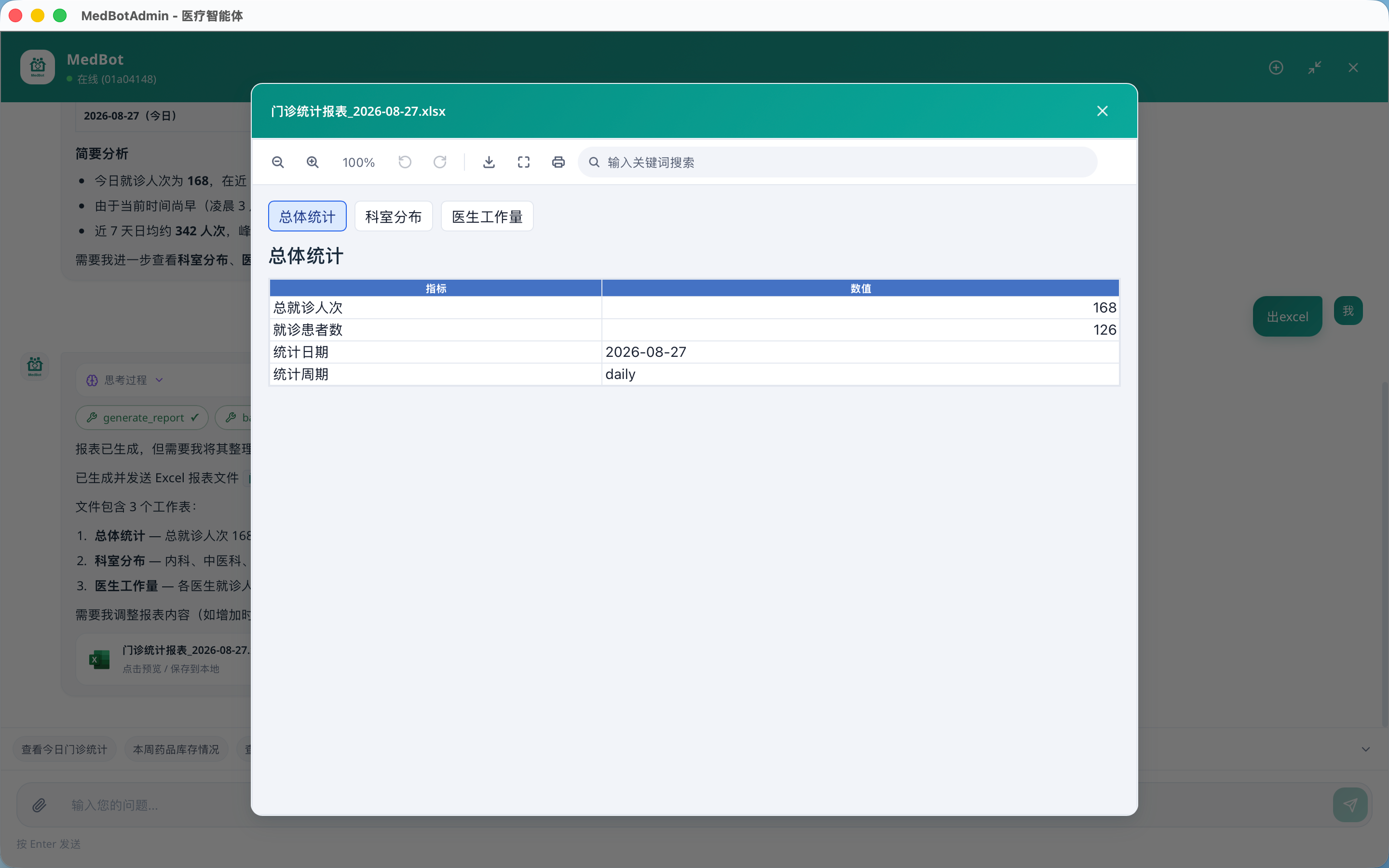
Task: Select the 2026-08-27 date cell
Action: (x=860, y=352)
